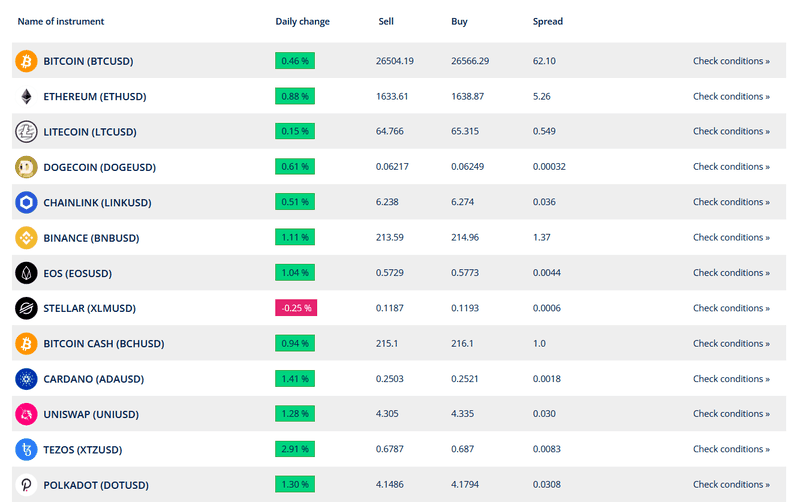Click the blue Cardano logo icon

(x=26, y=379)
